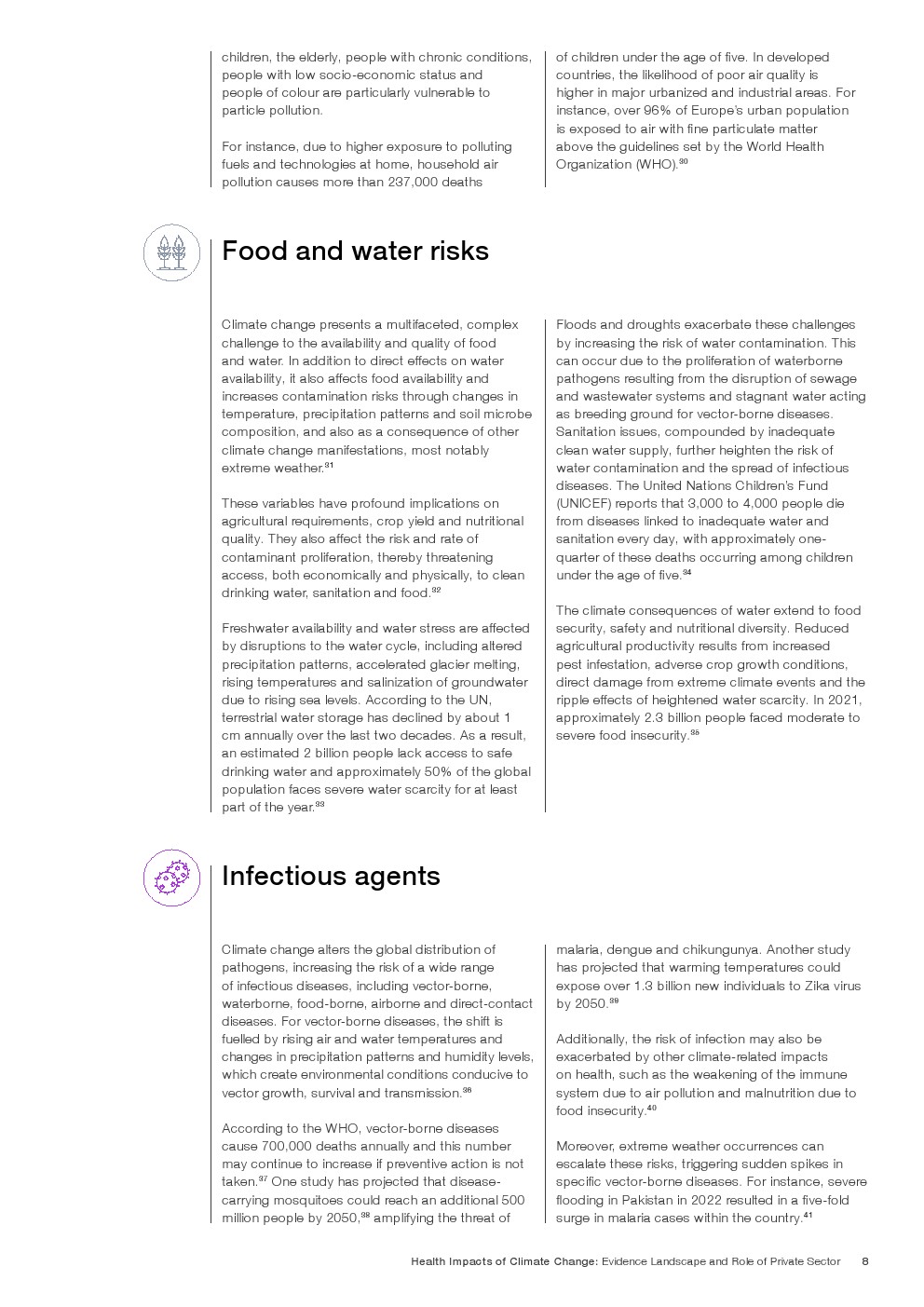924x1307 pixels.
Task: Follow footnote 32 after 'sanitation and food'
Action: tap(436, 590)
